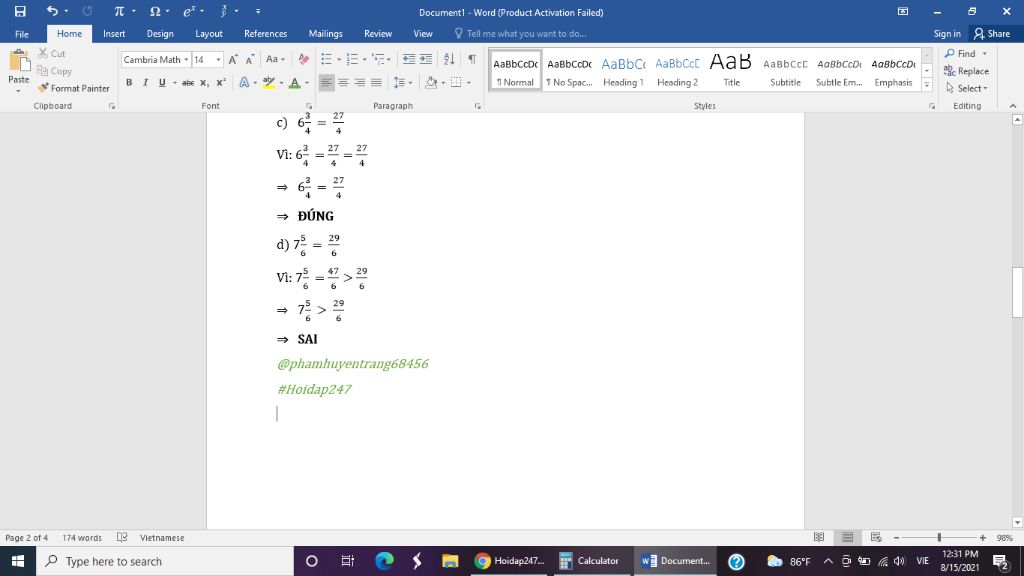Image resolution: width=1024 pixels, height=576 pixels.
Task: Open the Font dialog launcher
Action: [309, 106]
